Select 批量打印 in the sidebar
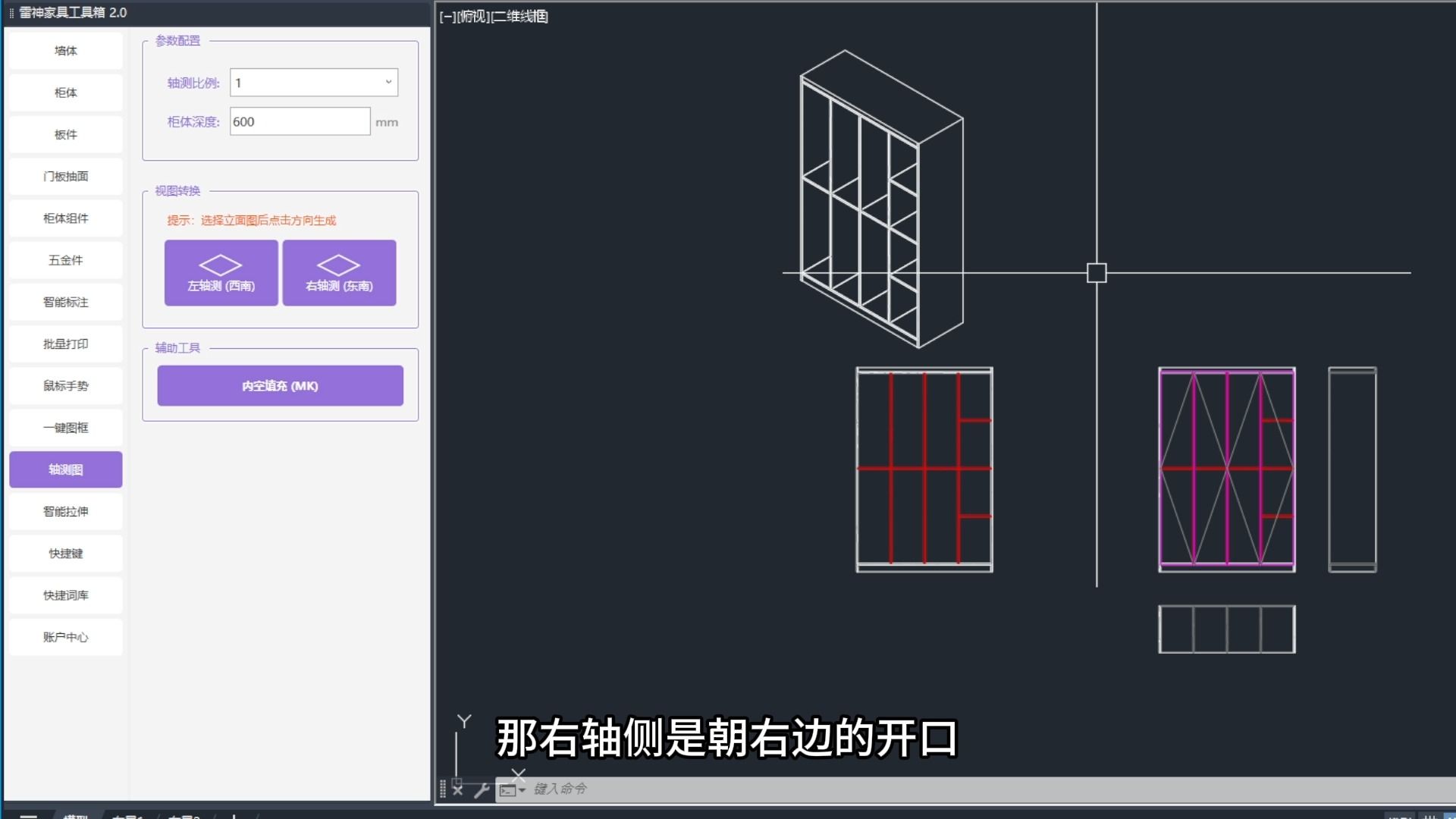 point(66,344)
